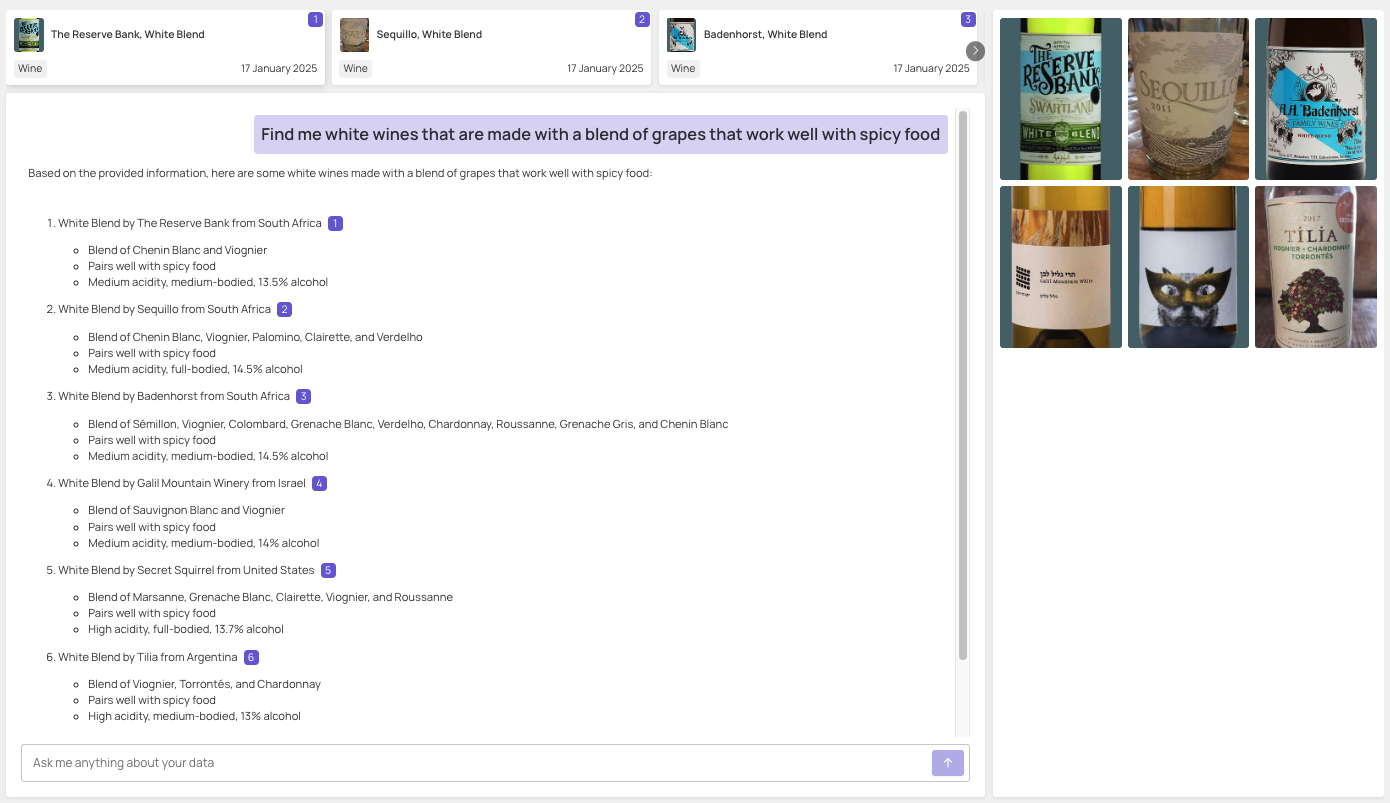Click citation badge 6 beside Tilia

click(x=251, y=658)
